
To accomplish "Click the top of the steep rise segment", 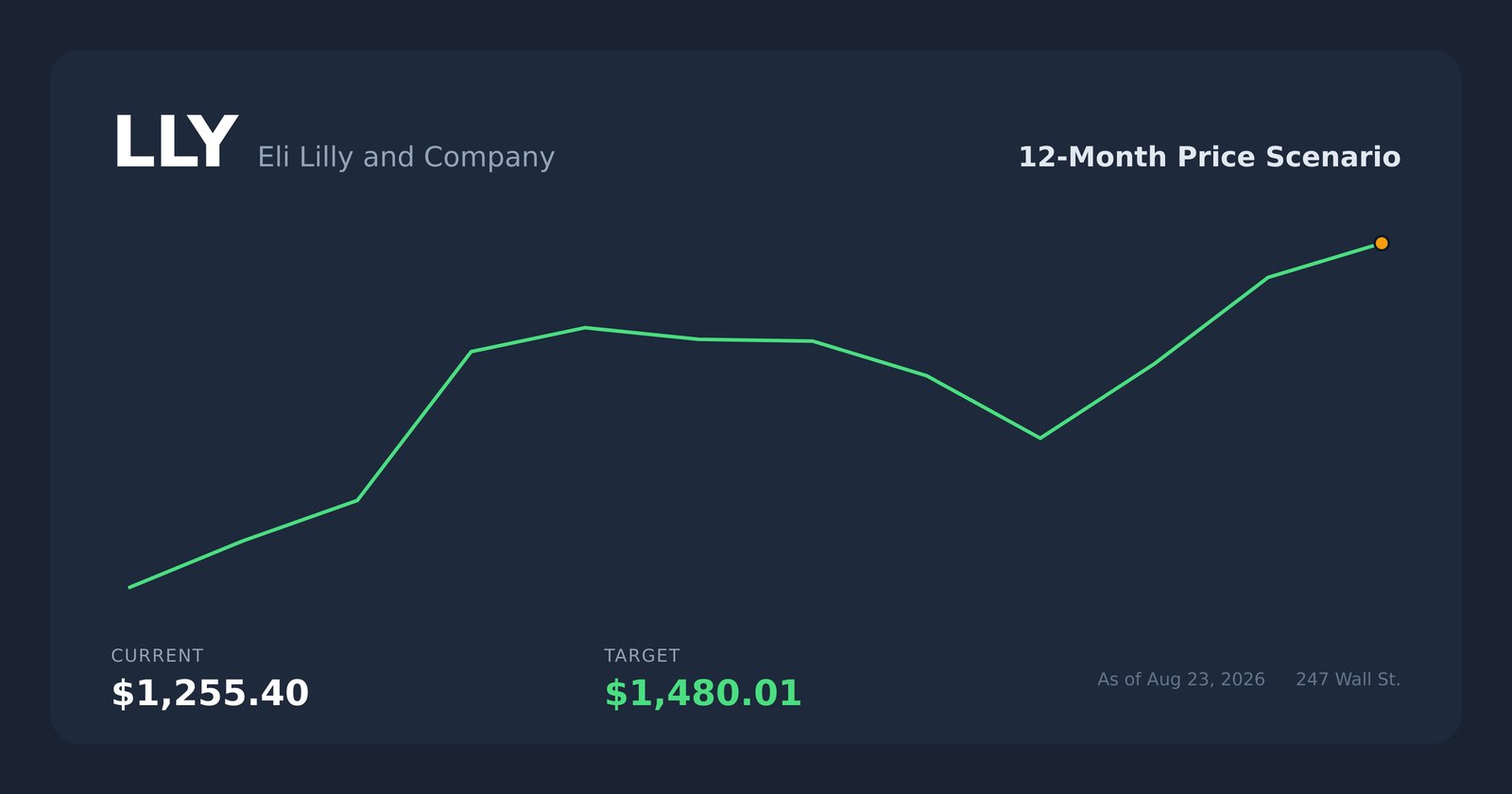I will point(471,352).
